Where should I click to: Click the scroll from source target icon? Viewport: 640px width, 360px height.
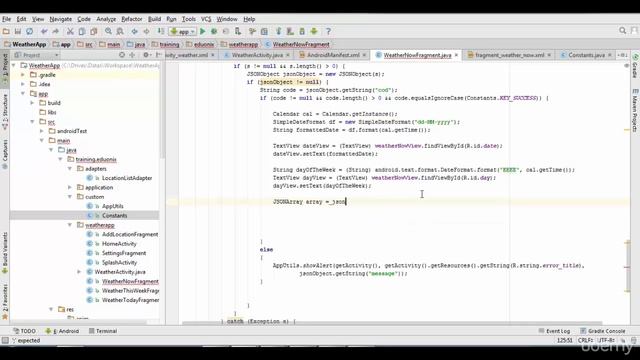[x=122, y=55]
